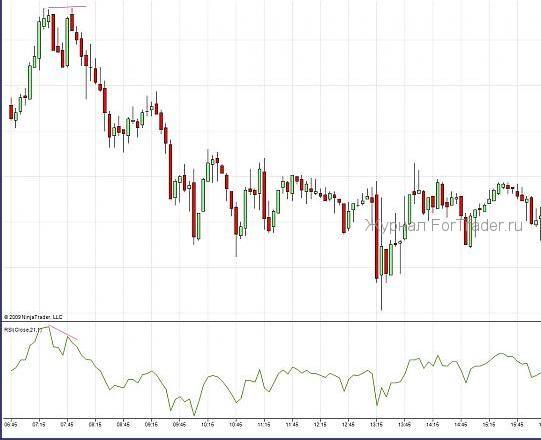
Task: Click the RSI(Close,21,1) indicator label
Action: click(x=23, y=330)
